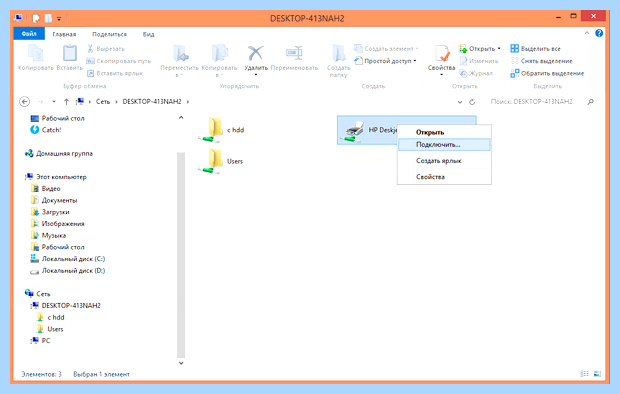
Task: Open the Файл tab
Action: pyautogui.click(x=29, y=34)
